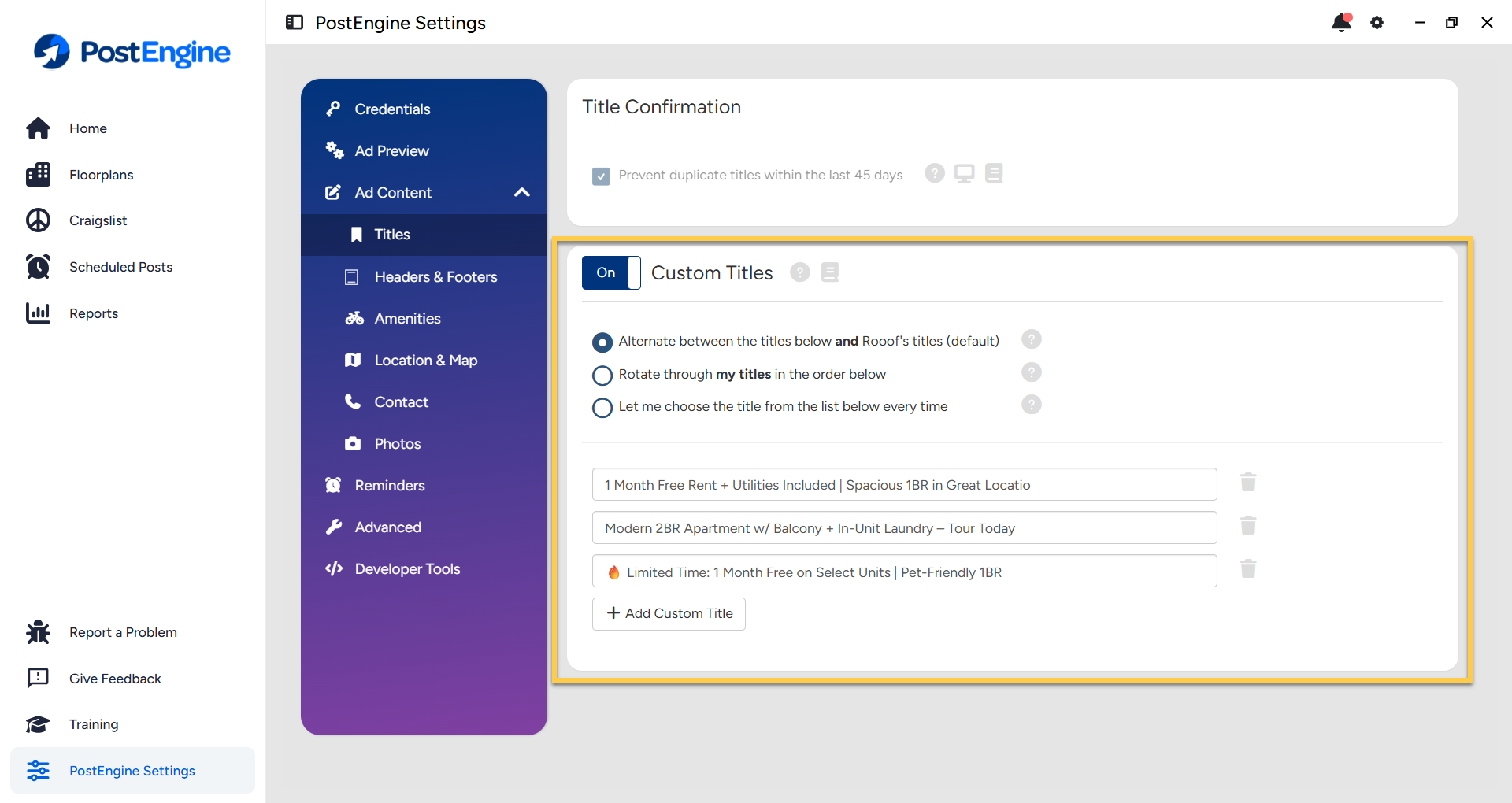Go to Location & Map settings
The height and width of the screenshot is (803, 1512).
click(x=425, y=360)
